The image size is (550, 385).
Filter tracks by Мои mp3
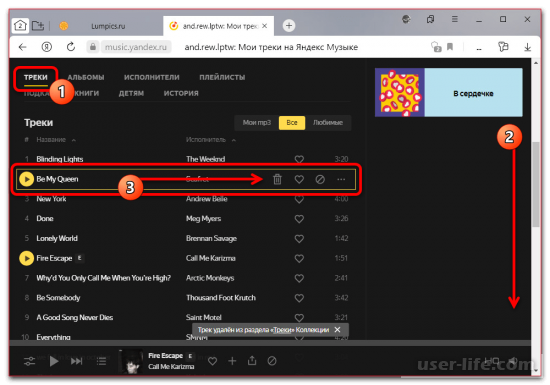(x=257, y=122)
